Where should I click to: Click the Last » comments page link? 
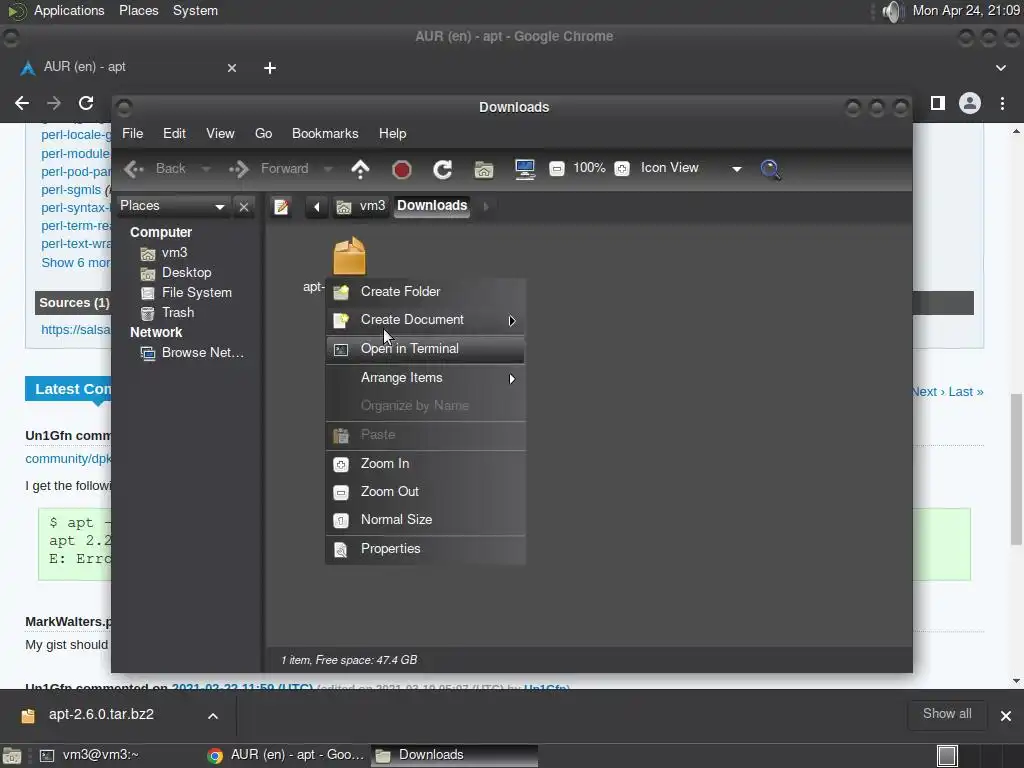(x=966, y=392)
